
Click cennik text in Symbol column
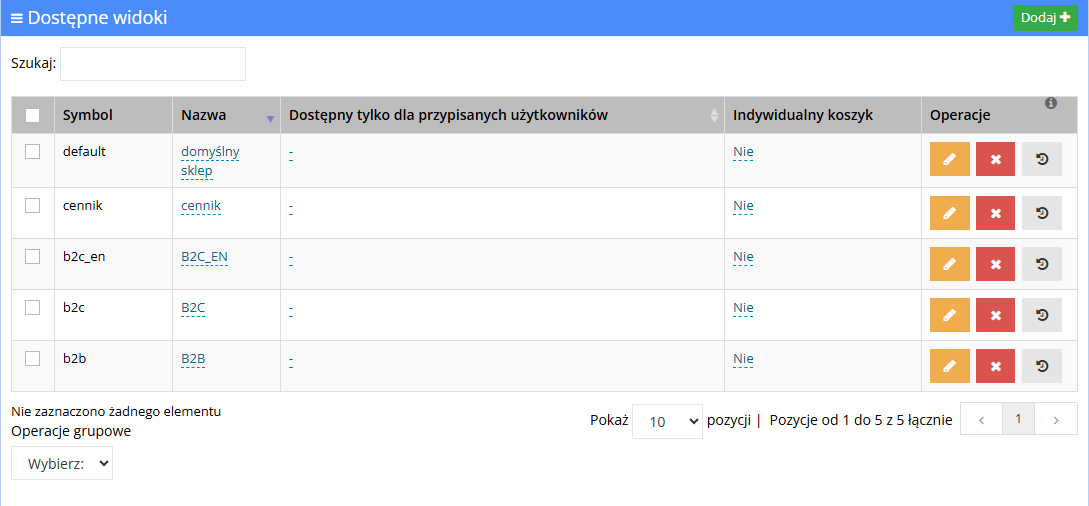point(83,205)
